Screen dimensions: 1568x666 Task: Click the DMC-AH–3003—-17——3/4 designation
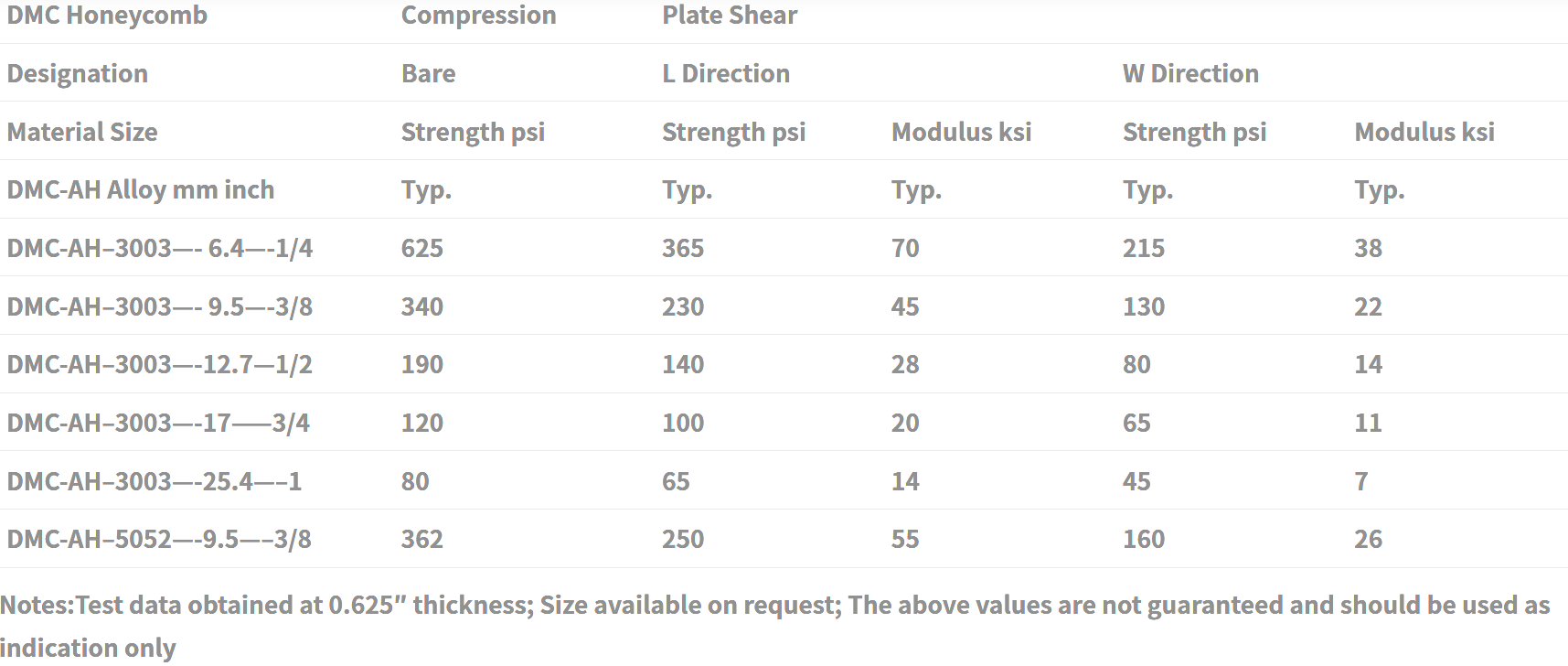pyautogui.click(x=158, y=423)
